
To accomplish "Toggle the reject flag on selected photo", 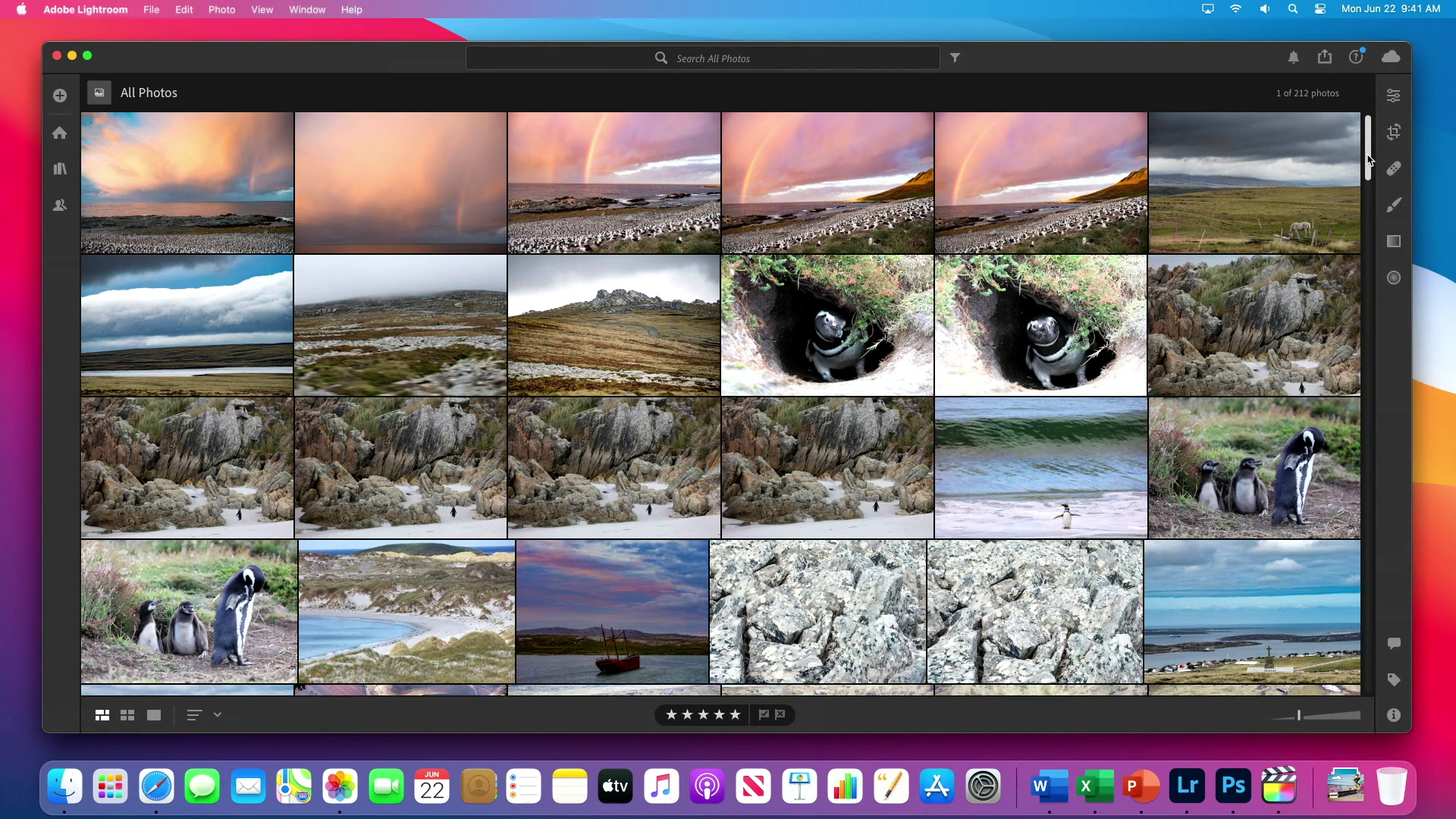I will point(781,714).
